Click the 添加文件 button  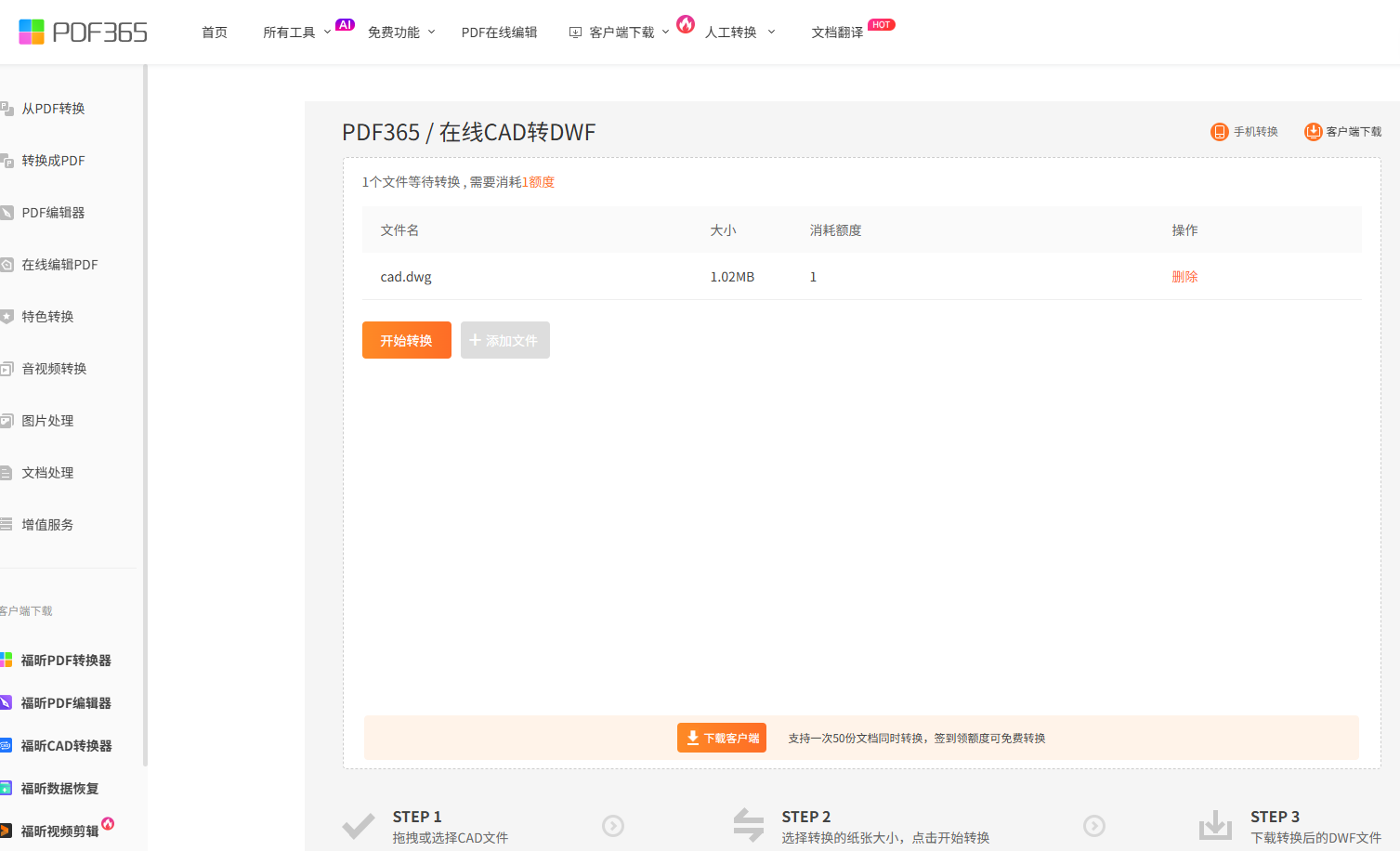click(504, 340)
